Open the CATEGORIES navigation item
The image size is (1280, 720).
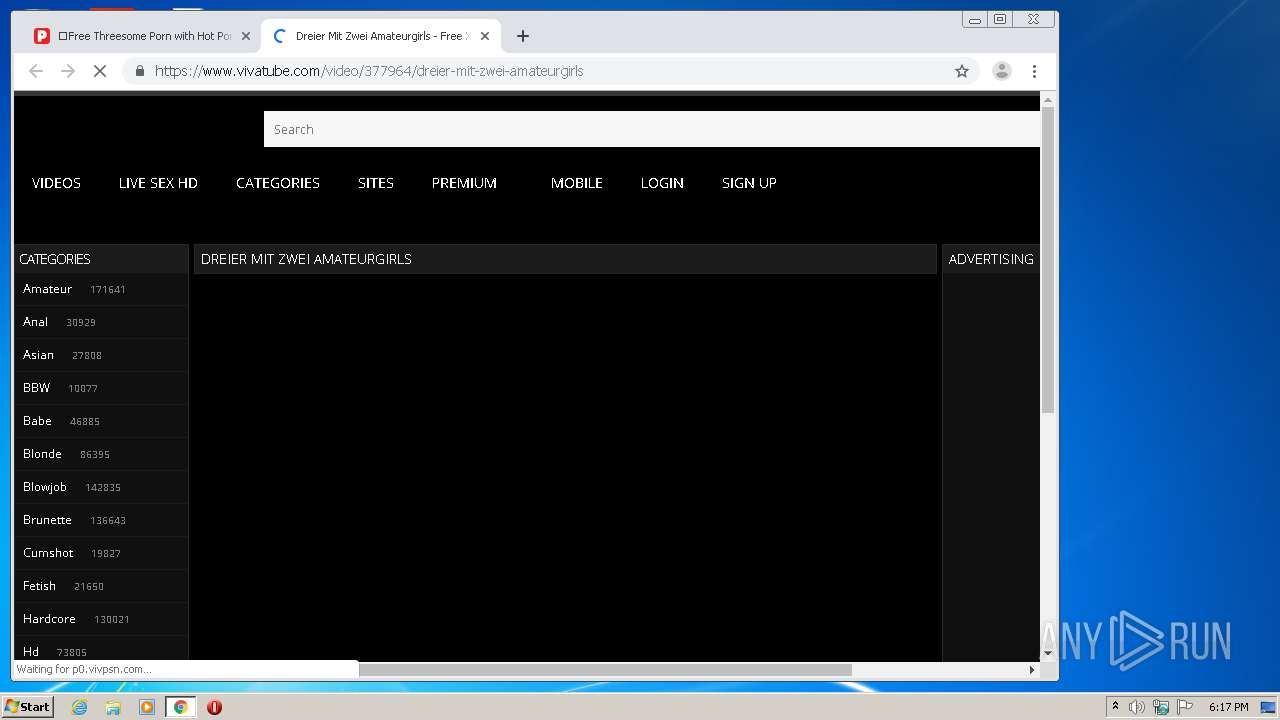(278, 183)
